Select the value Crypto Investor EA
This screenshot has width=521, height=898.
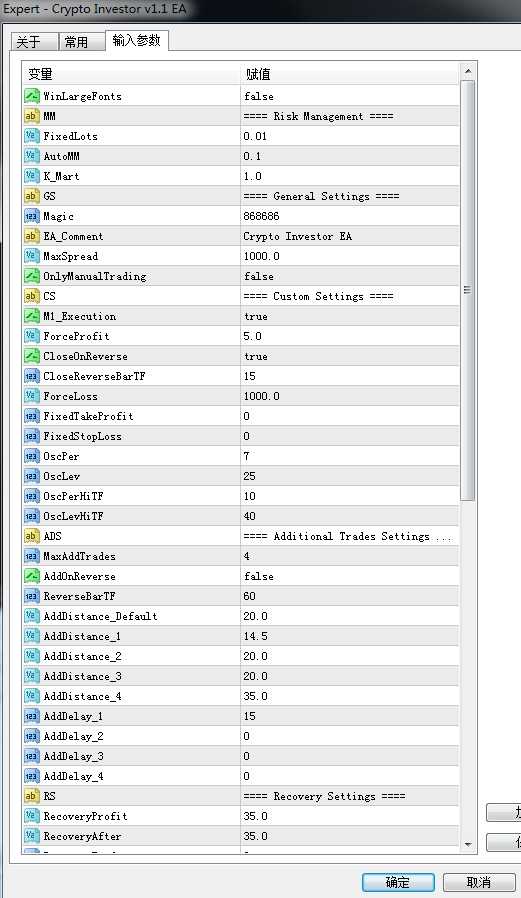(x=298, y=237)
